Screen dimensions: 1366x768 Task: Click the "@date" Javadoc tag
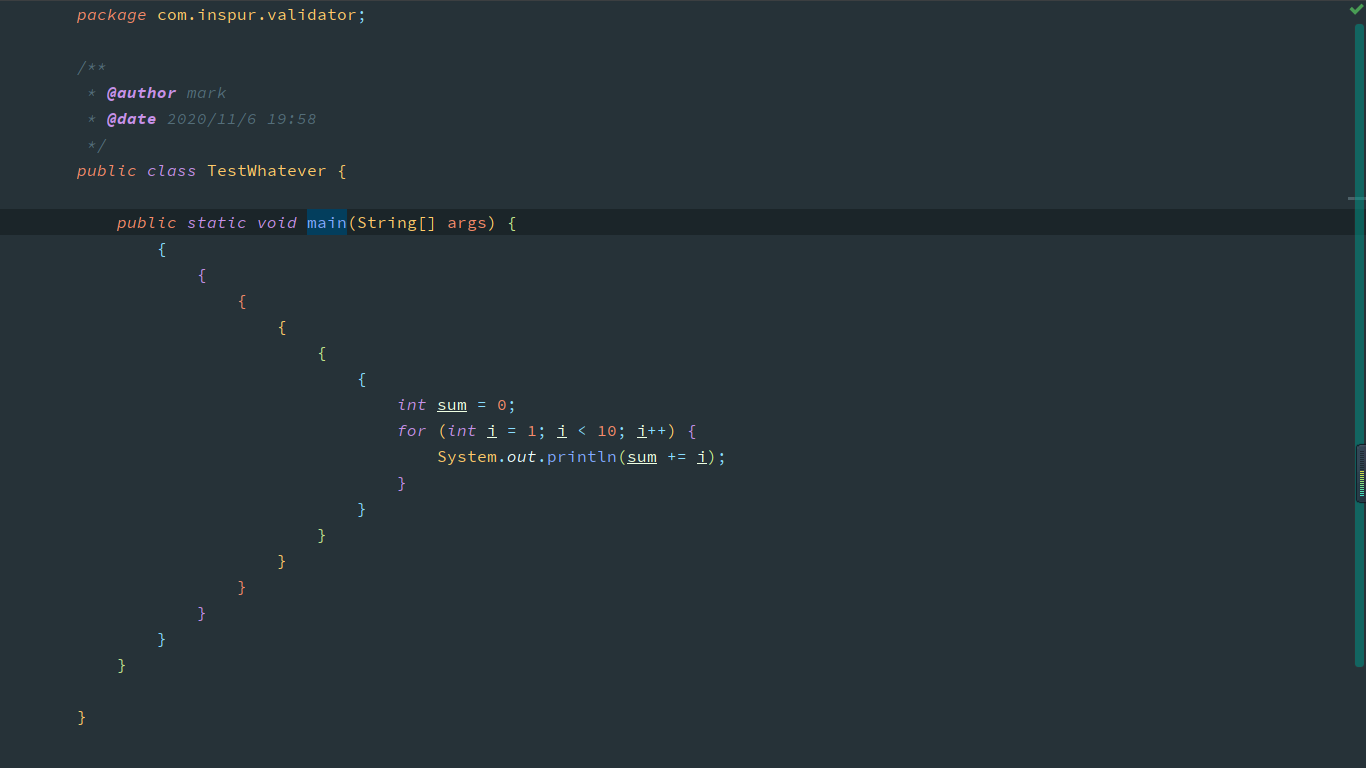[131, 119]
